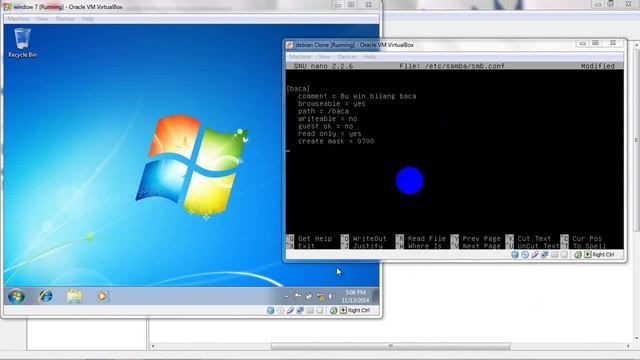Image resolution: width=640 pixels, height=360 pixels.
Task: Click vertical scrollbar of background window
Action: click(x=636, y=140)
